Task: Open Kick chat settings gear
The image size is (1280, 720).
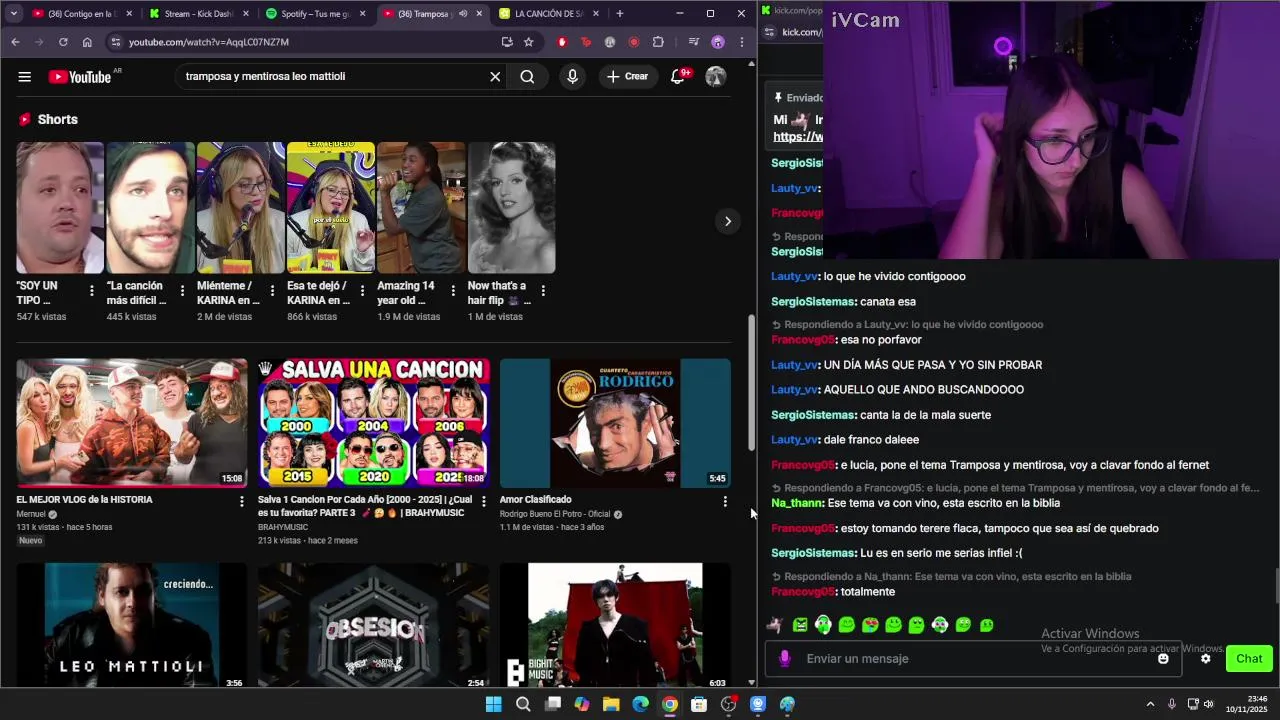Action: 1205,659
